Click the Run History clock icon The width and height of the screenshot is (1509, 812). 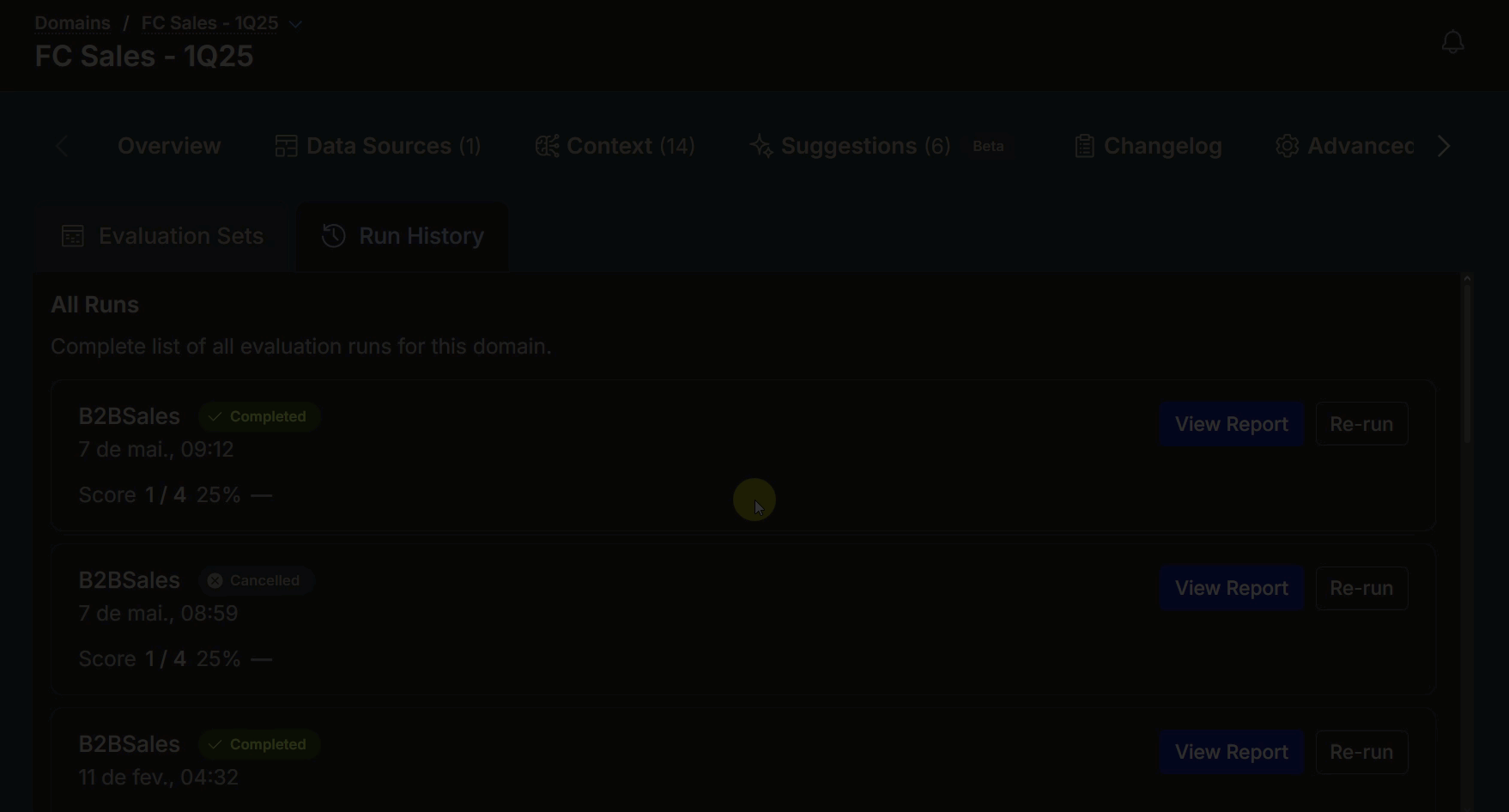[333, 236]
